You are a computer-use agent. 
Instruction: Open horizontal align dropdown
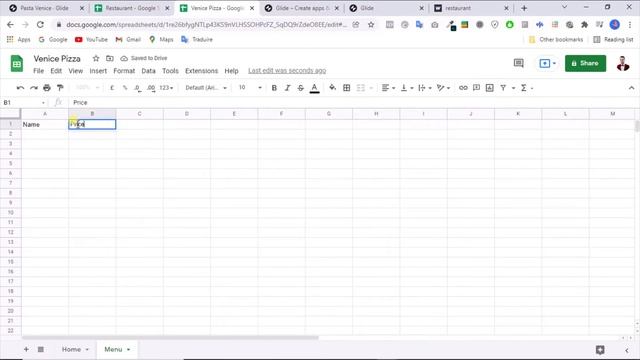tap(388, 88)
